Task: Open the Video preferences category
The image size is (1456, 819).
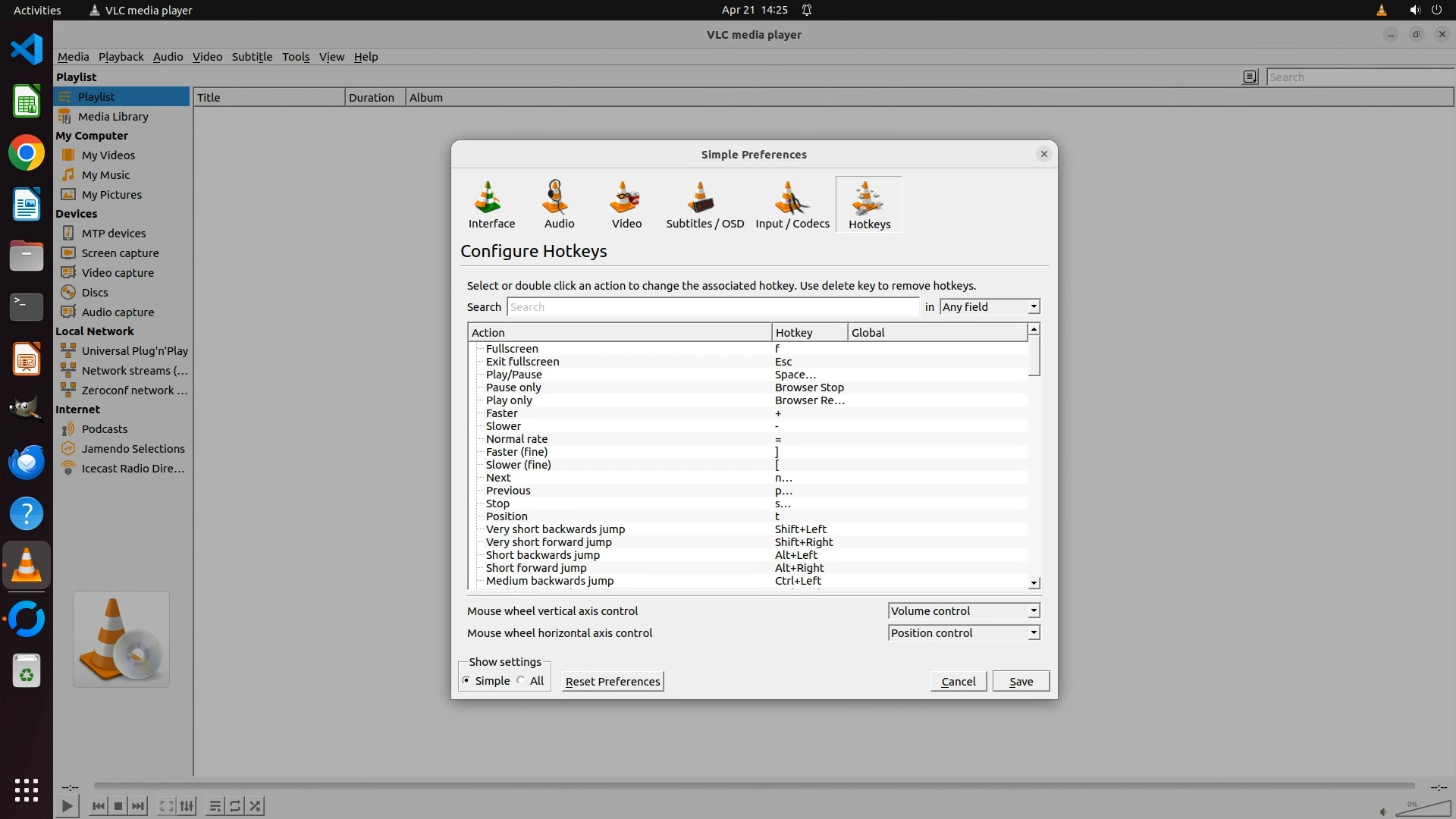Action: pyautogui.click(x=626, y=204)
